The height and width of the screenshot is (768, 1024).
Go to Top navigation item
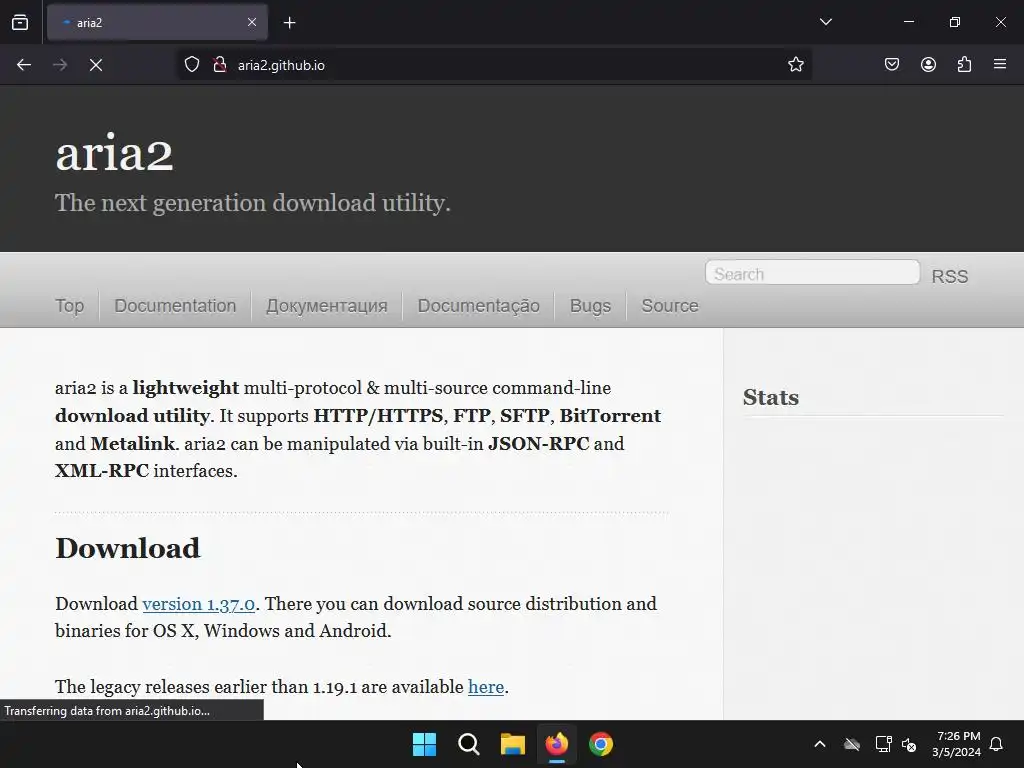coord(69,306)
